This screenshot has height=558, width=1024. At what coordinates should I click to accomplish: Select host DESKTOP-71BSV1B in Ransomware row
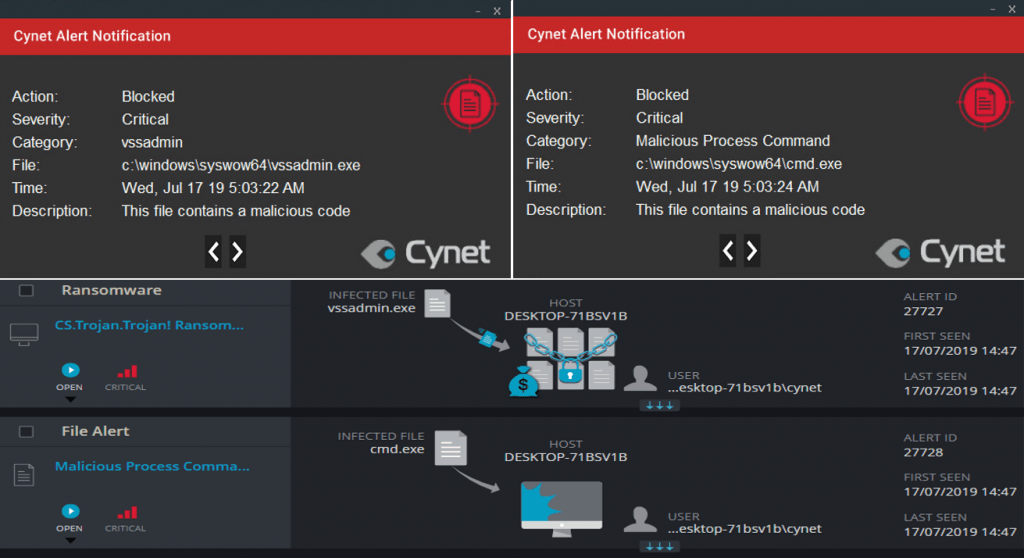[566, 316]
